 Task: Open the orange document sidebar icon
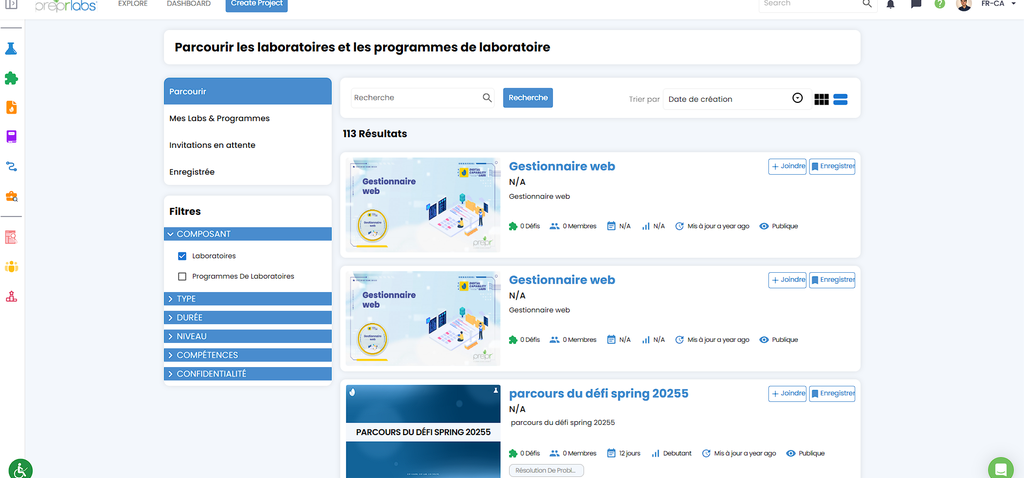click(11, 108)
